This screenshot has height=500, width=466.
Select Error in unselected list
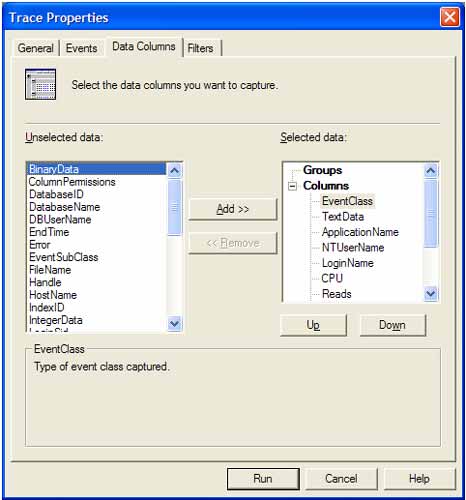click(96, 245)
